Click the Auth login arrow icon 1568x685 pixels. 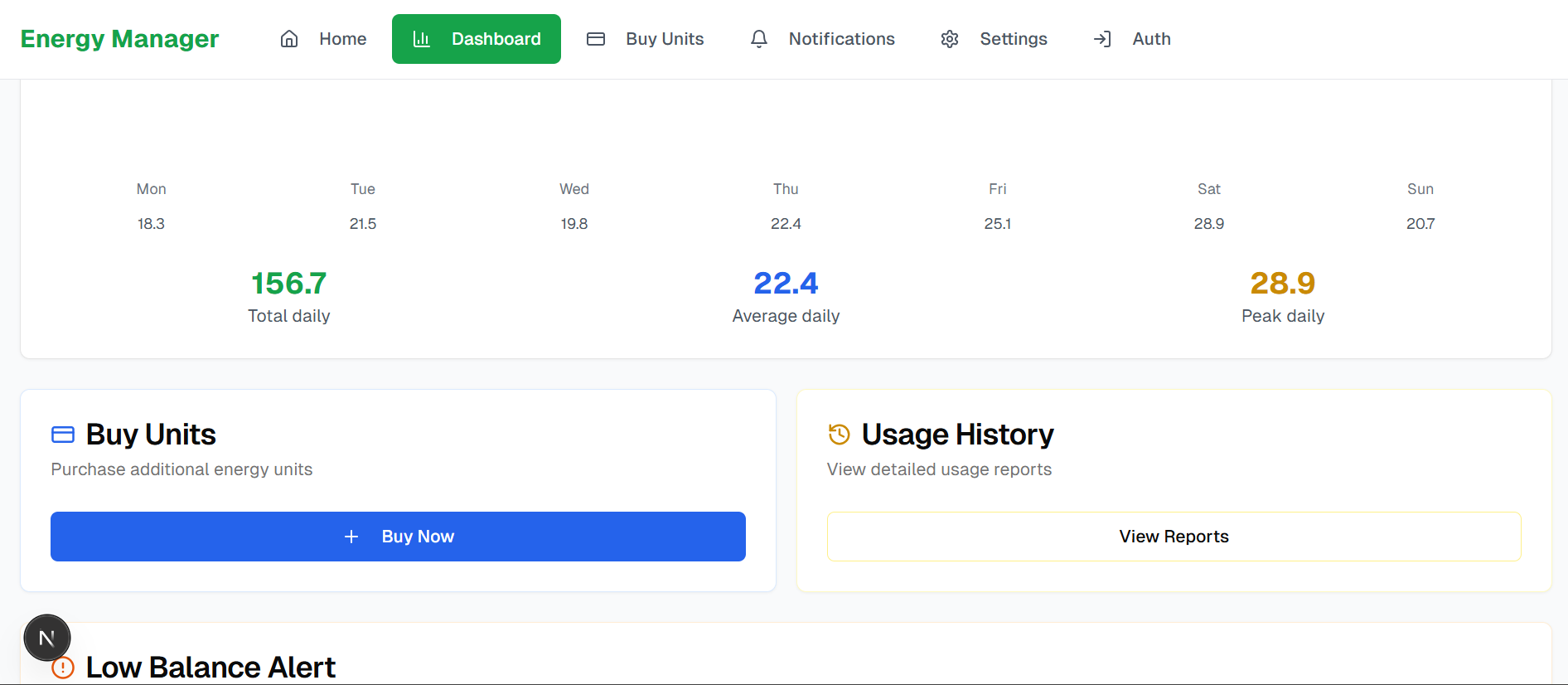[1102, 39]
